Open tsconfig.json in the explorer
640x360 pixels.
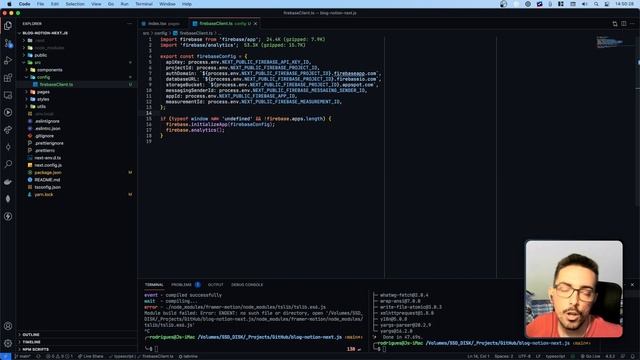pos(76,187)
